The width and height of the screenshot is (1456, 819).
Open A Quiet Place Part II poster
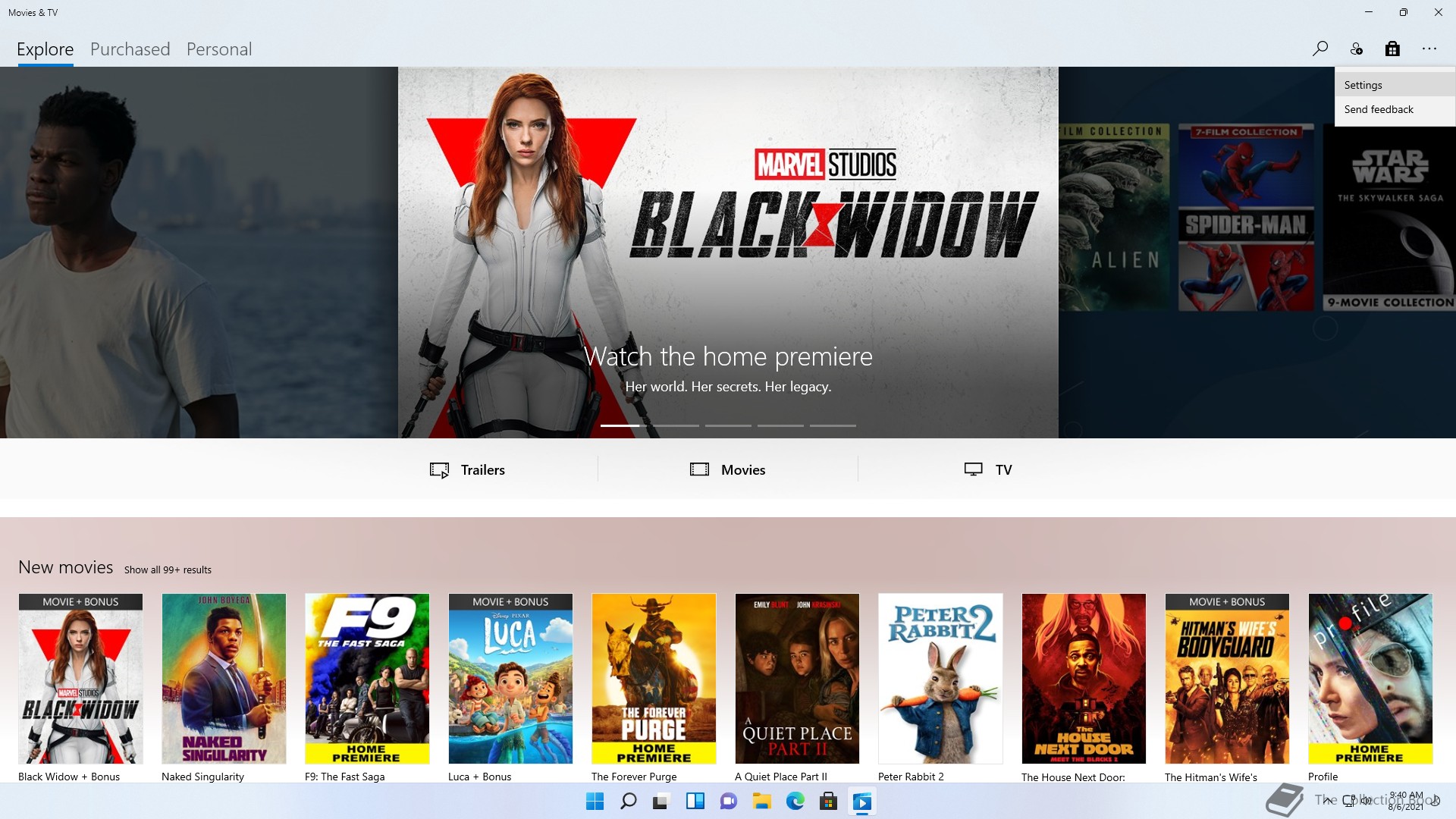coord(797,679)
